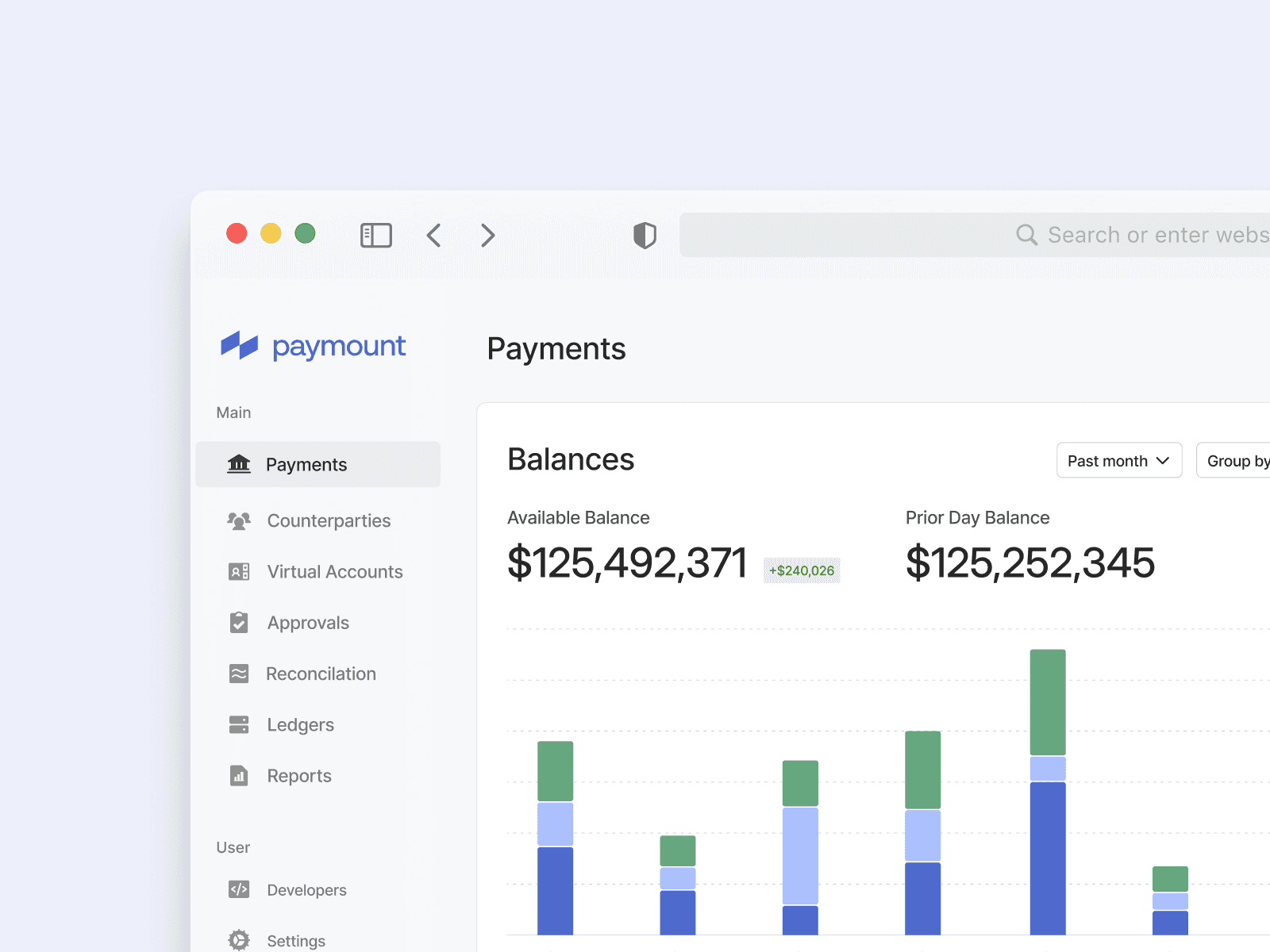This screenshot has width=1270, height=952.
Task: Click the Available Balance label
Action: pos(579,517)
